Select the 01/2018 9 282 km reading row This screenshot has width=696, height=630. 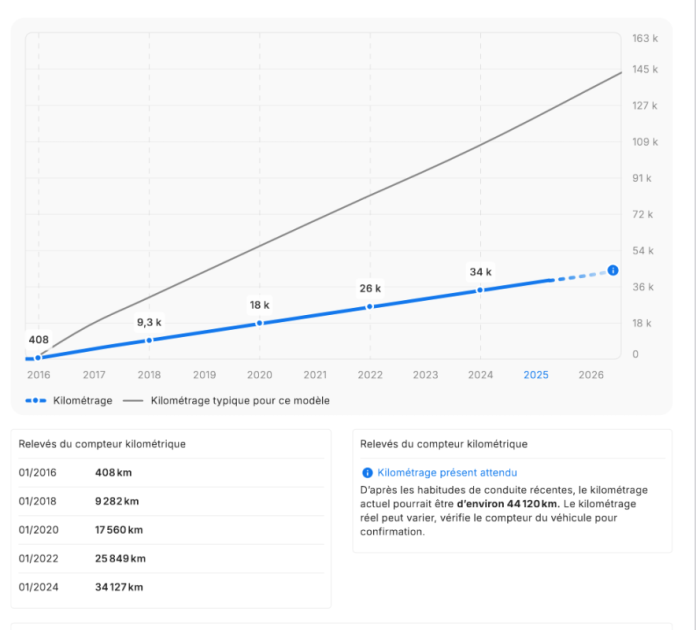click(x=171, y=501)
